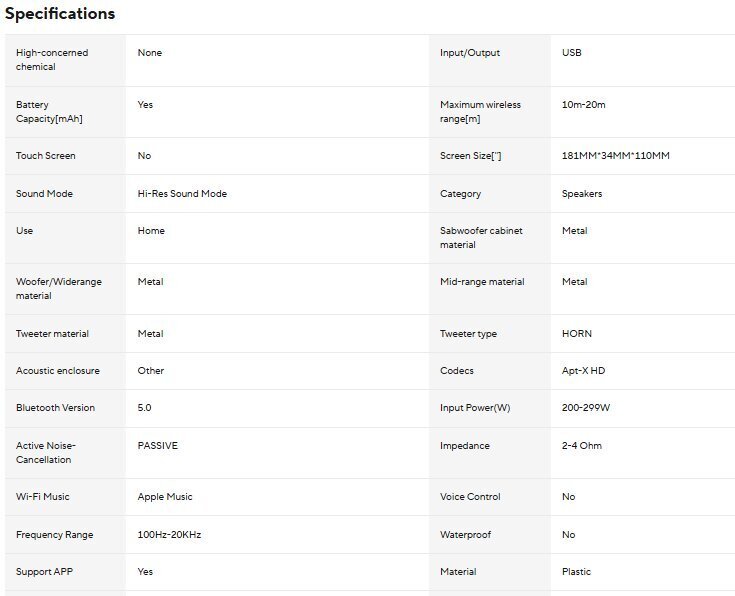Image resolution: width=735 pixels, height=596 pixels.
Task: Select the HORN tweeter type value
Action: coord(576,334)
